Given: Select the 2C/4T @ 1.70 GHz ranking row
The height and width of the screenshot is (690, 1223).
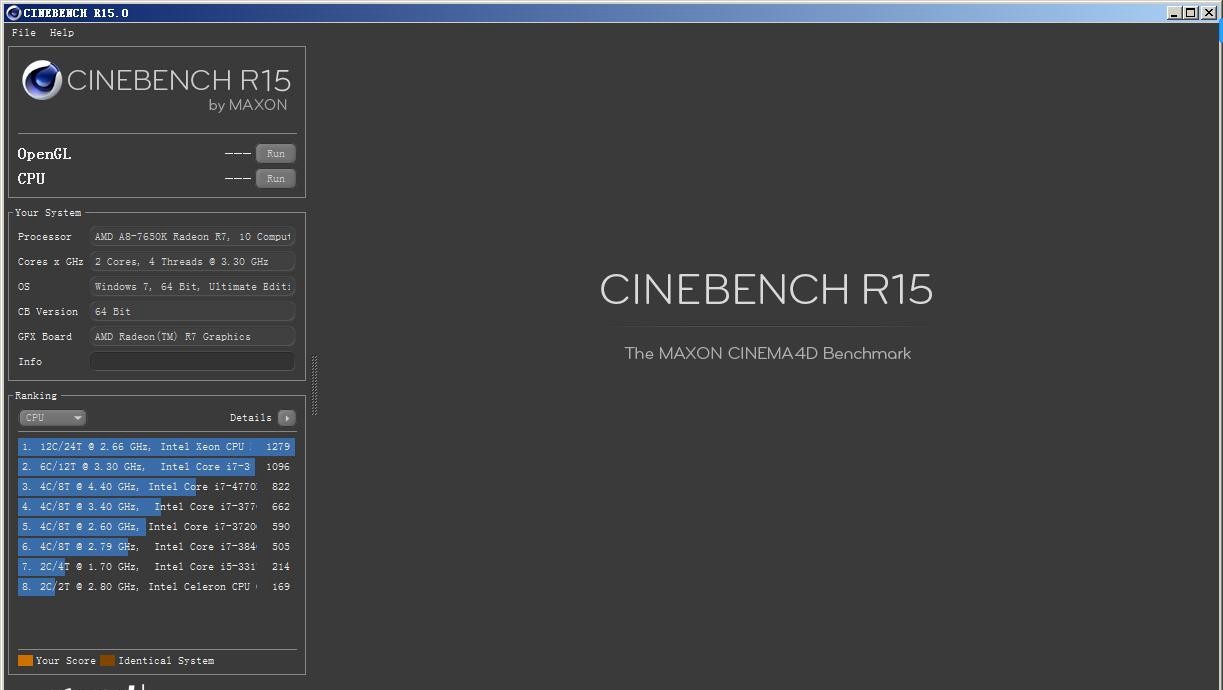Looking at the screenshot, I should (156, 567).
